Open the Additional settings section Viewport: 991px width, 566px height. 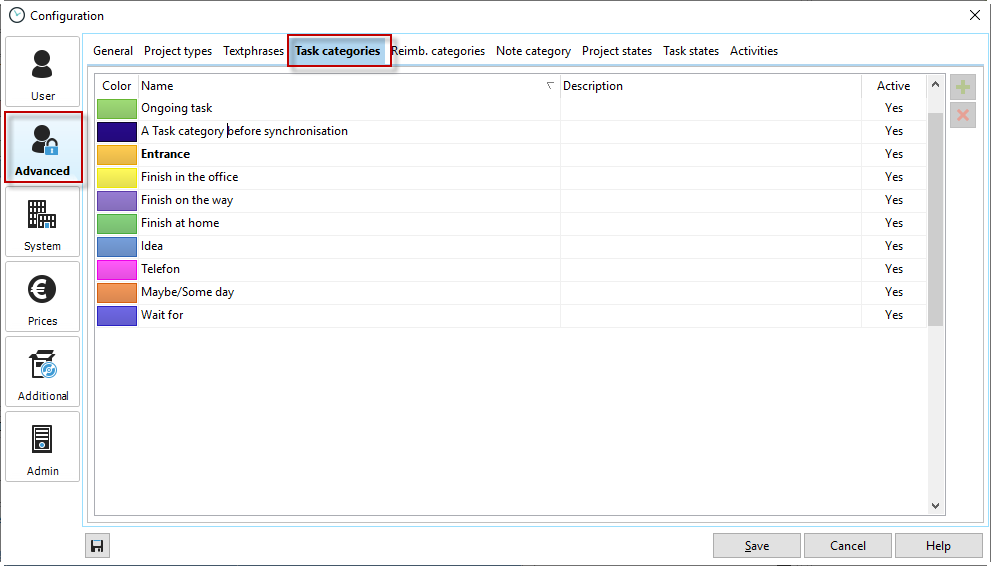(42, 373)
